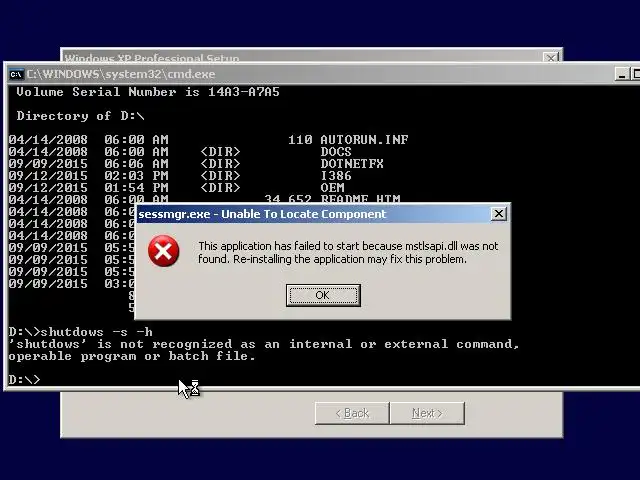
Task: Click the 09/12/2015 02:03 PM date entry
Action: pos(88,176)
